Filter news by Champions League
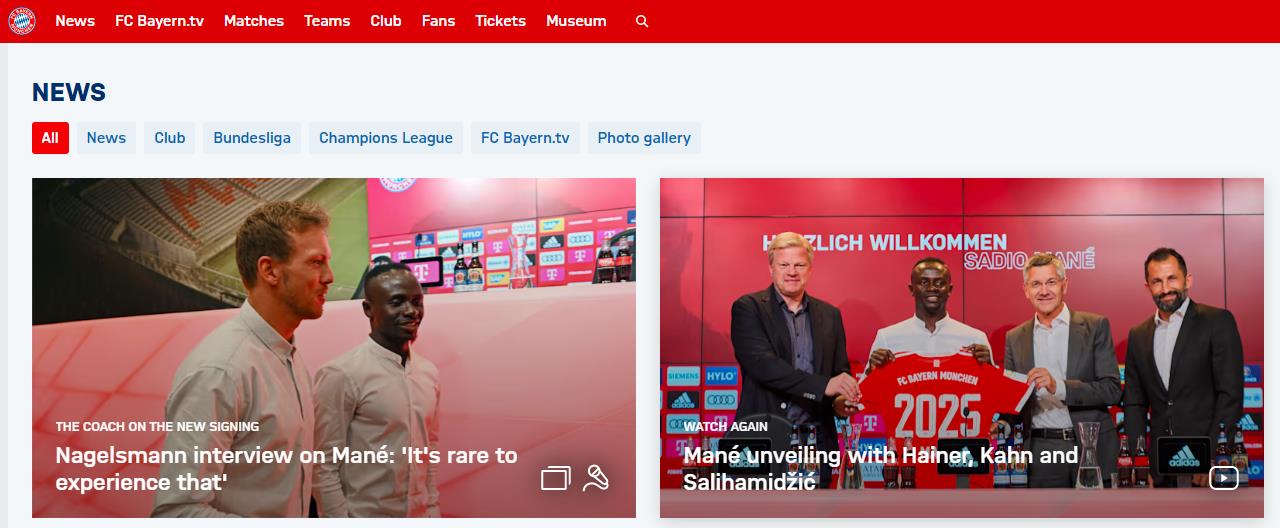 (386, 138)
